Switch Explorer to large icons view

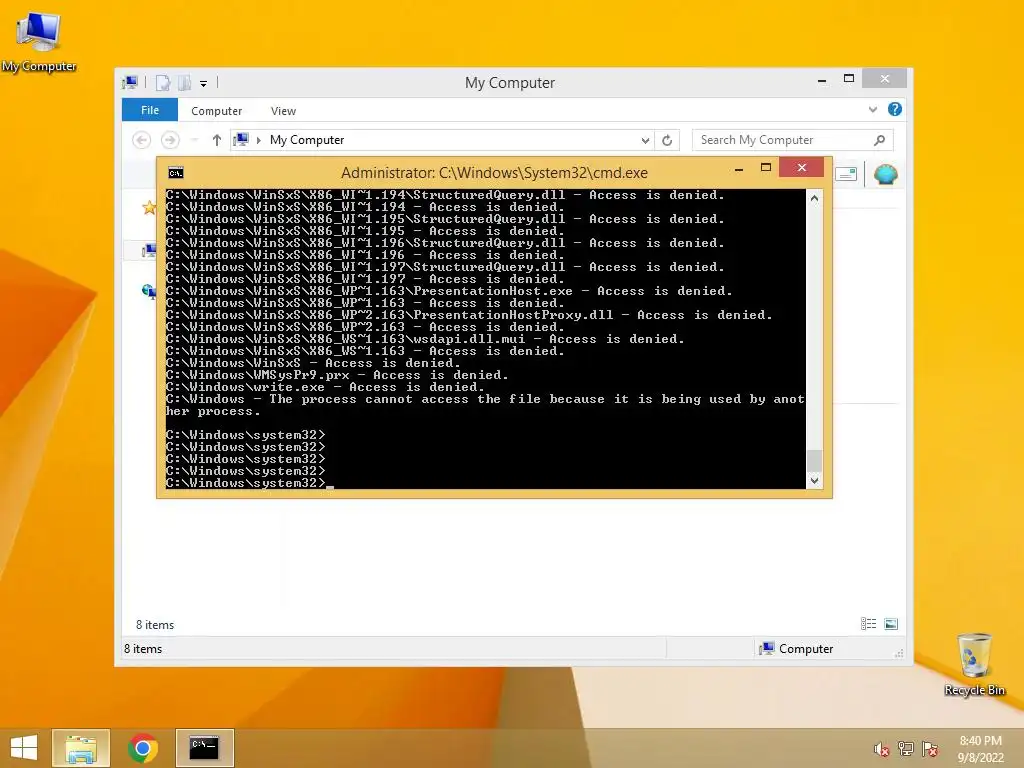[891, 624]
